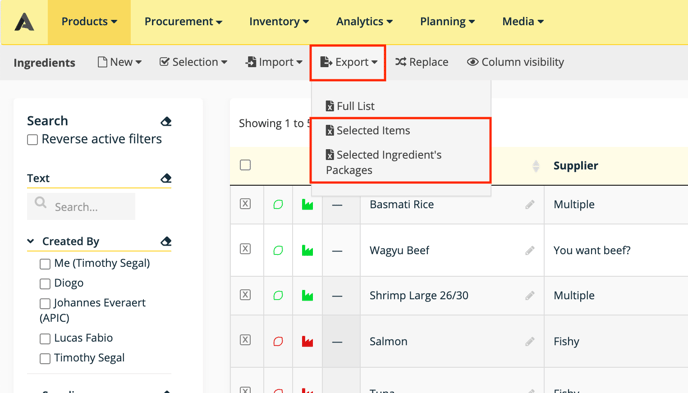Screen dimensions: 688x393
Task: Edit Salmon name pencil icon
Action: (x=530, y=341)
